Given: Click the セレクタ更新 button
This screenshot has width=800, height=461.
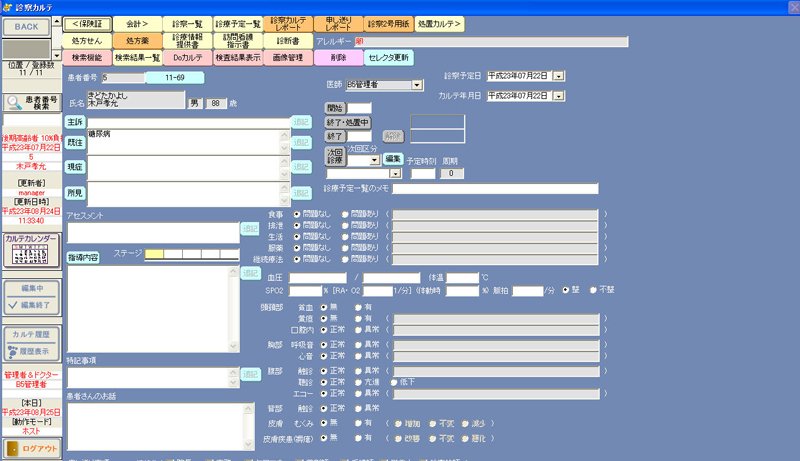Looking at the screenshot, I should click(388, 58).
